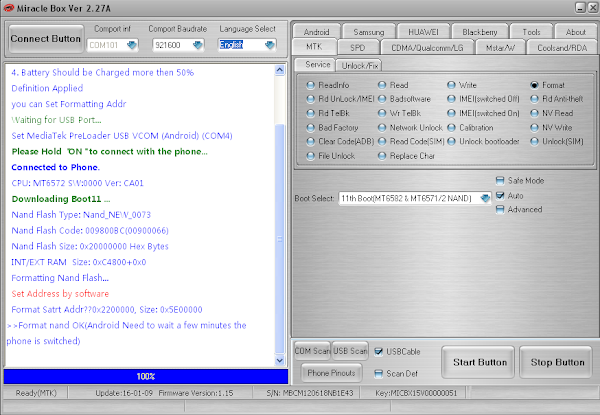Select the Write radio option
600x415 pixels.
click(x=452, y=85)
